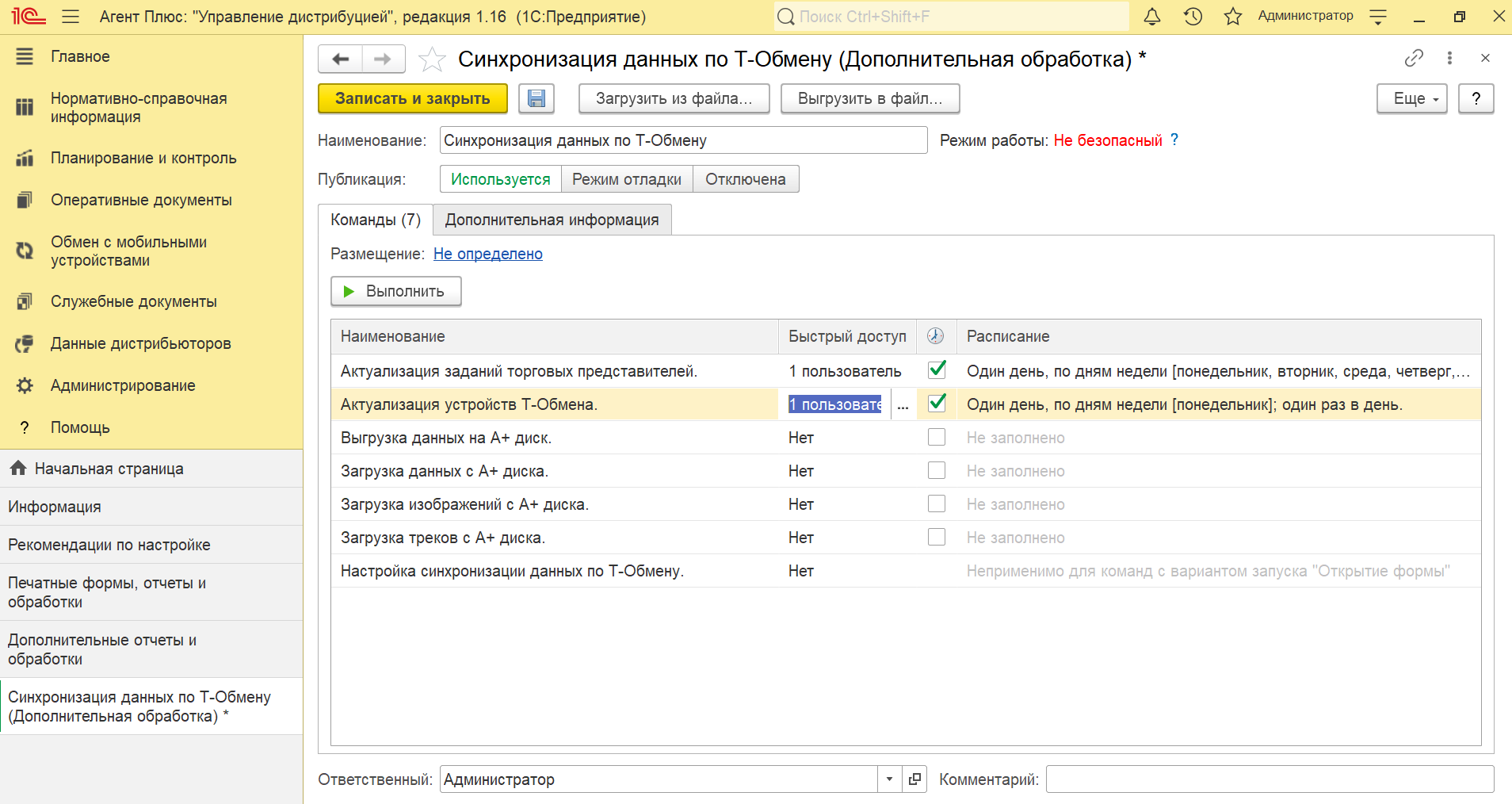Viewport: 1512px width, 804px height.
Task: Open service settings icon next to Администратор
Action: click(1378, 16)
